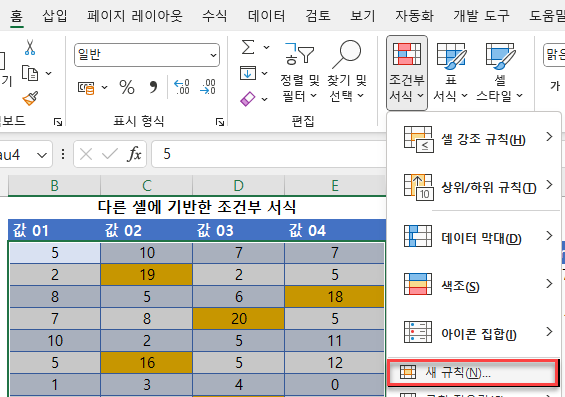The width and height of the screenshot is (565, 397).
Task: Click the formula bar Cancel X icon
Action: tap(86, 154)
